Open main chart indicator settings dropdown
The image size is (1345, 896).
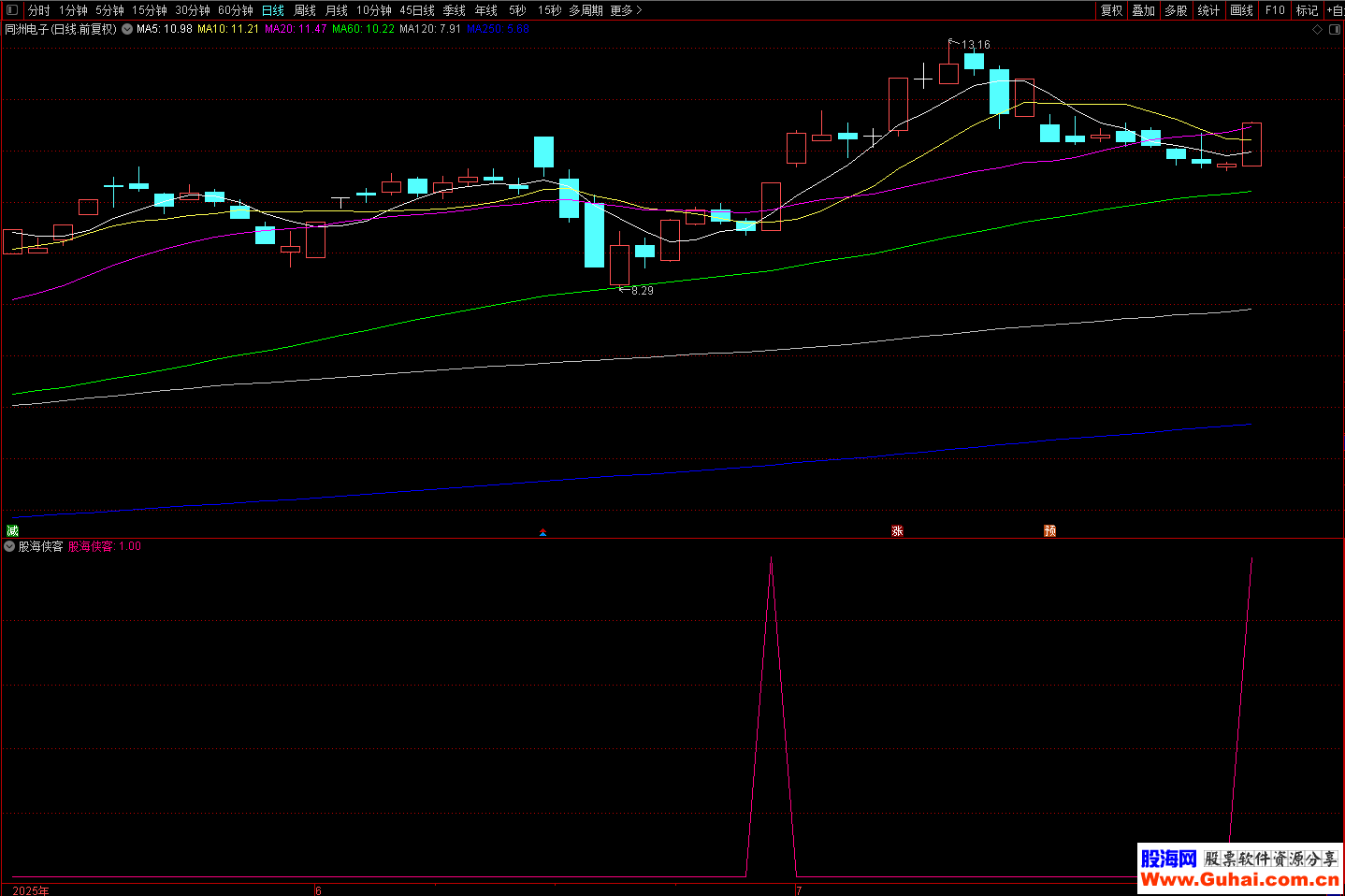point(127,29)
